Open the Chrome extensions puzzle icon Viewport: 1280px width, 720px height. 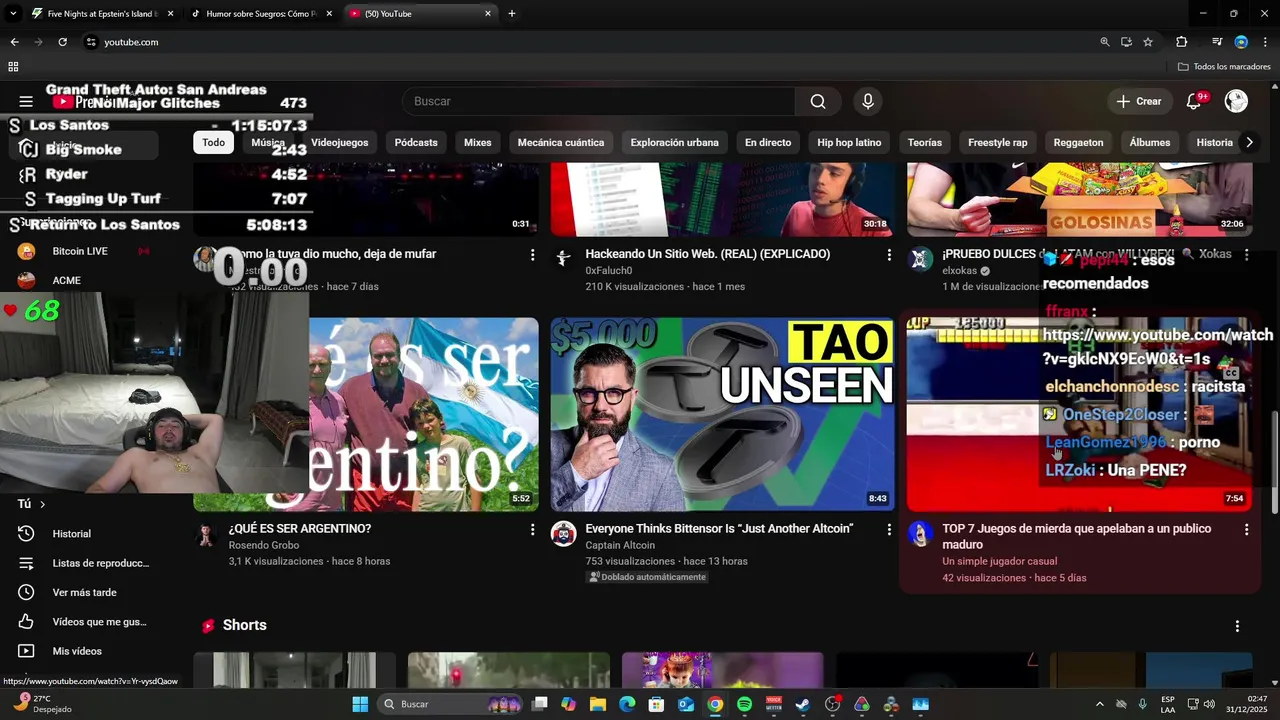[1181, 42]
